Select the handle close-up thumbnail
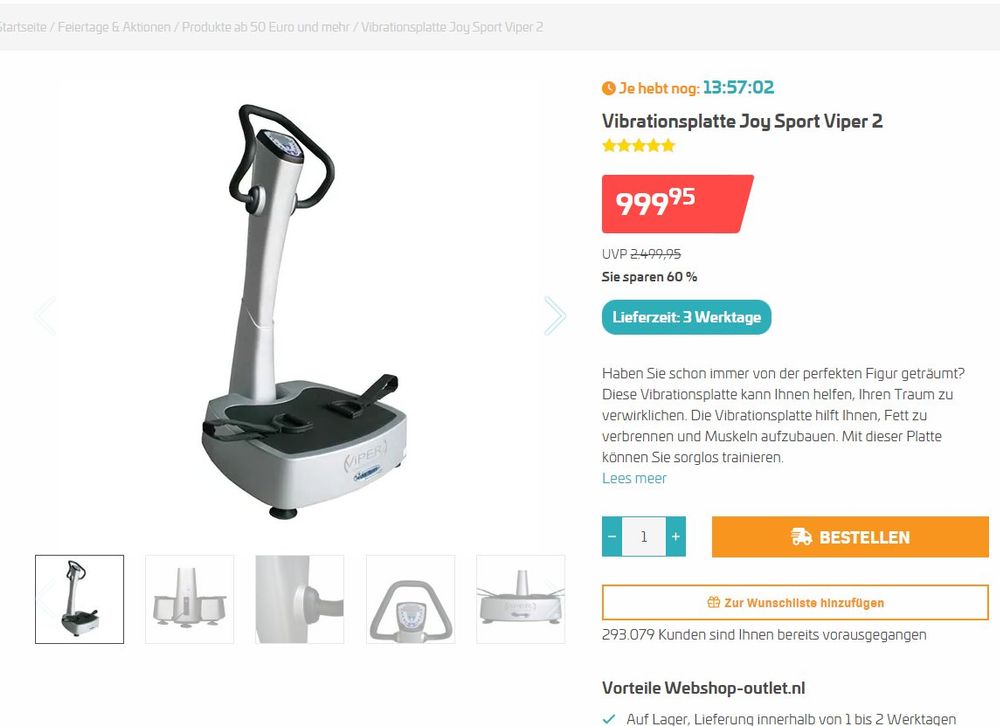Screen dimensions: 1000x726 (300, 599)
